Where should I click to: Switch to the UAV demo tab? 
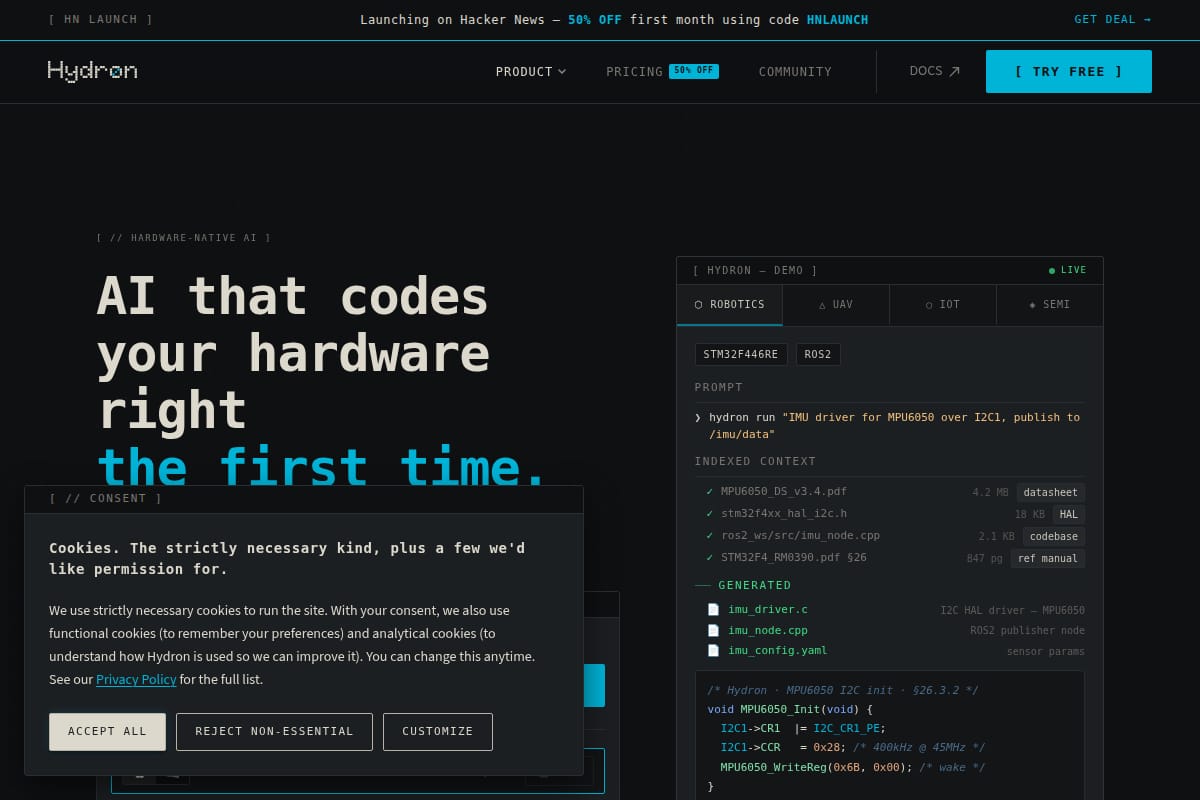836,305
